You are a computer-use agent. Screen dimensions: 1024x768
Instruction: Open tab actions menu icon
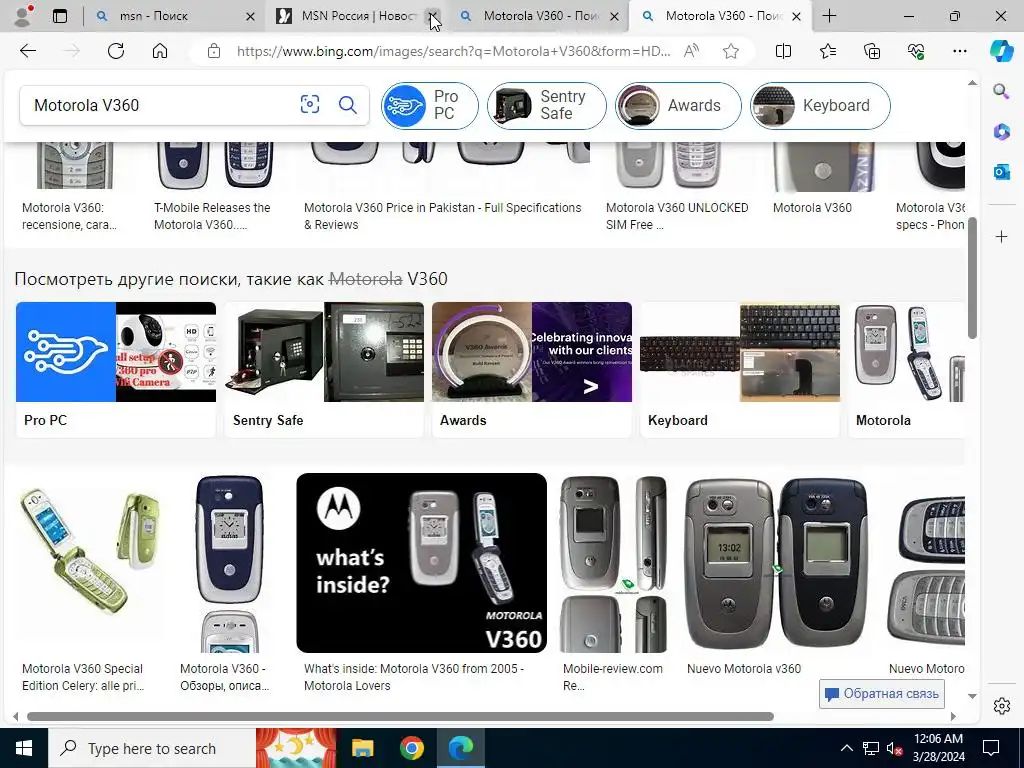point(59,16)
